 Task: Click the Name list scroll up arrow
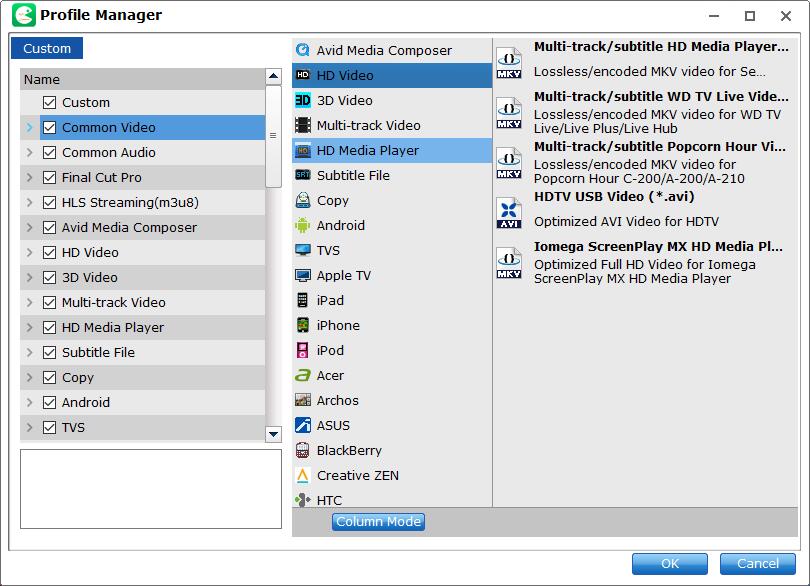click(x=273, y=76)
